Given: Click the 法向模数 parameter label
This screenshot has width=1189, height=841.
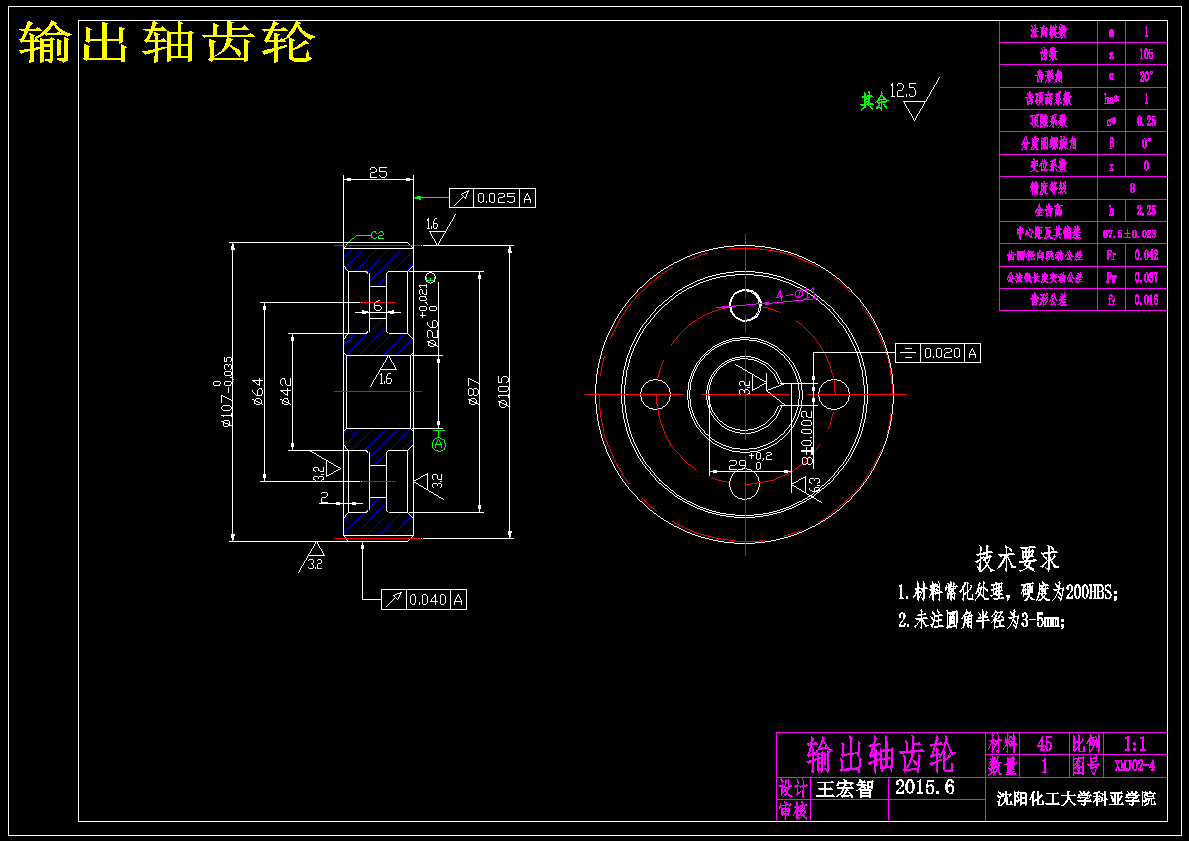Looking at the screenshot, I should [x=1048, y=32].
